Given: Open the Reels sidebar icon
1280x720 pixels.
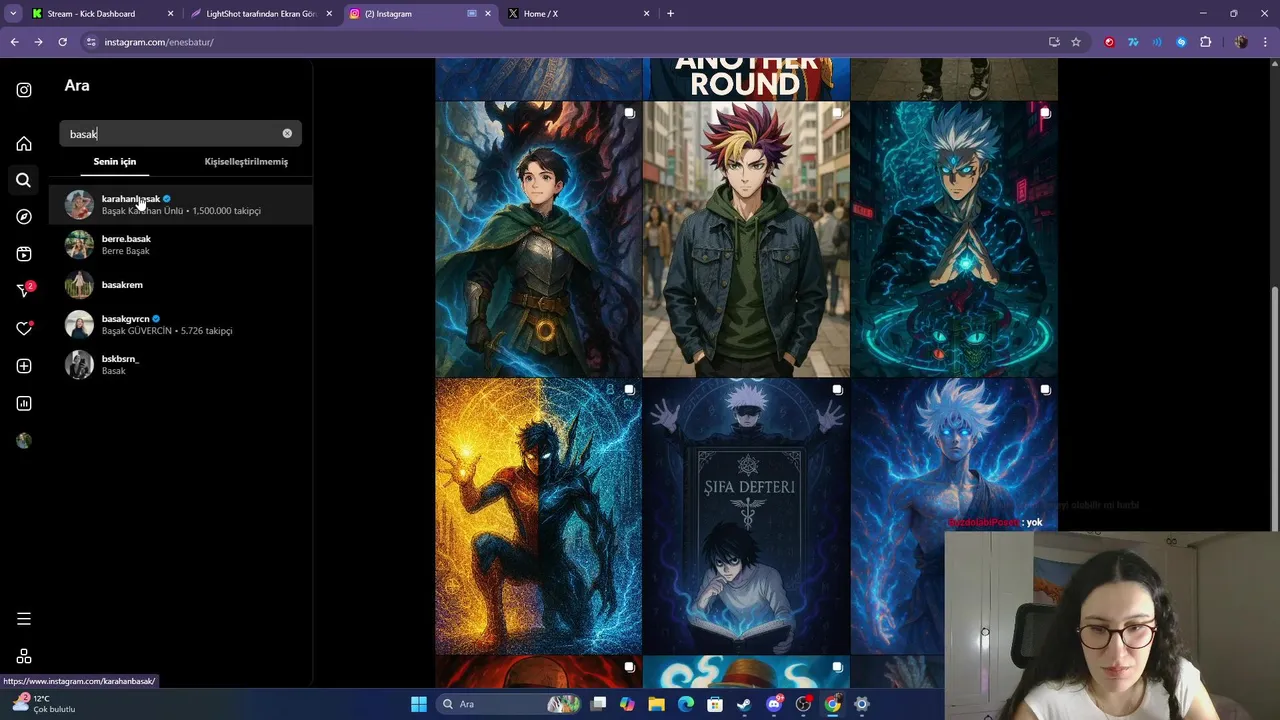Looking at the screenshot, I should [x=24, y=254].
